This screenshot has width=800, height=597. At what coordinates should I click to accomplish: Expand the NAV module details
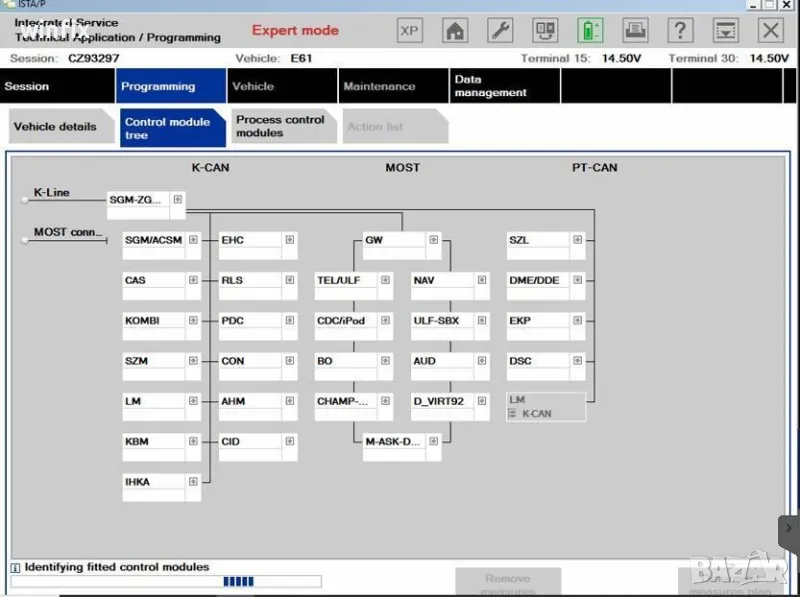(x=481, y=280)
